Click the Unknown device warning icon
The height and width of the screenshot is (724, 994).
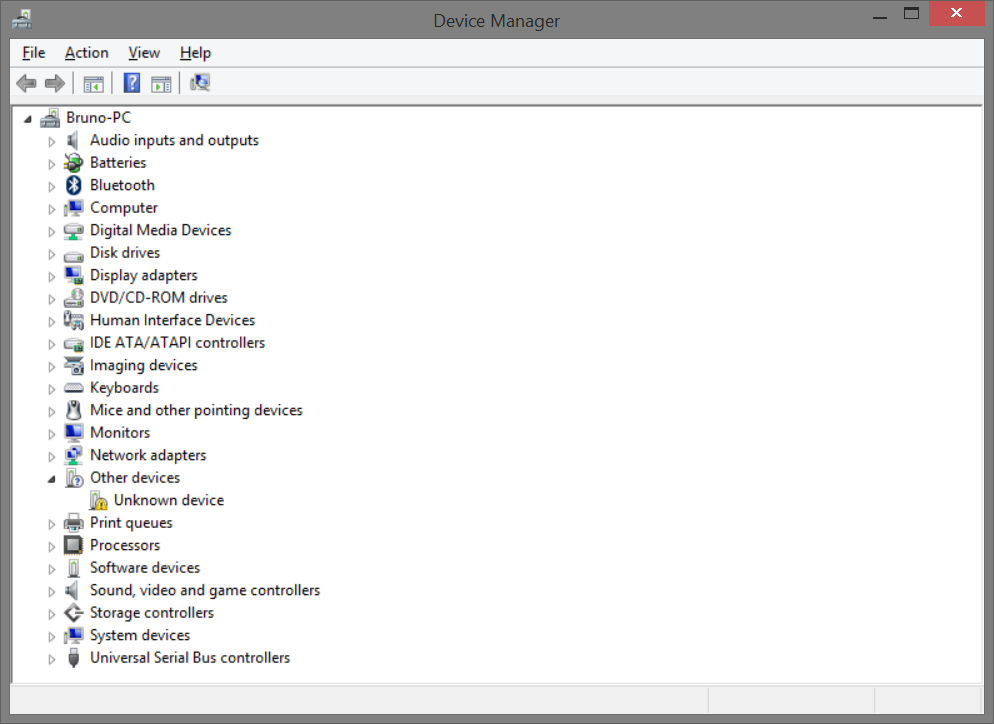click(x=98, y=500)
